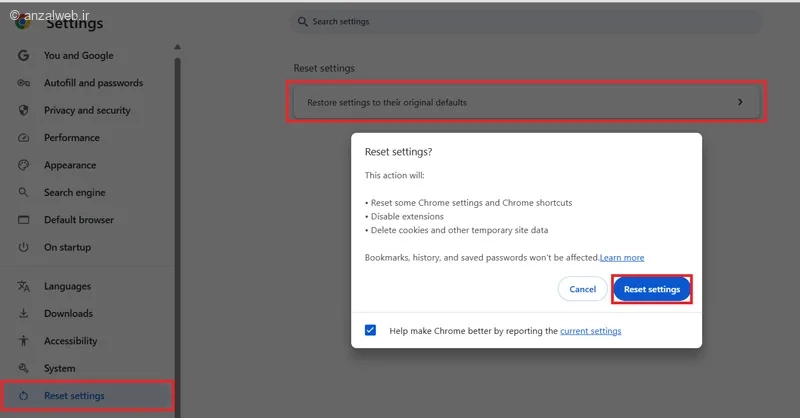Click the Cancel button in dialog
The image size is (800, 418).
[x=582, y=289]
